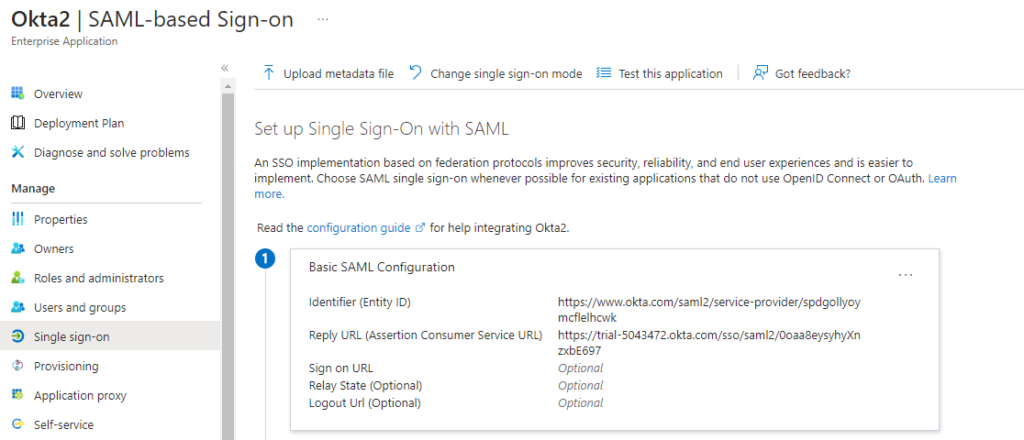
Task: Click the Overview grid icon in sidebar
Action: (18, 93)
